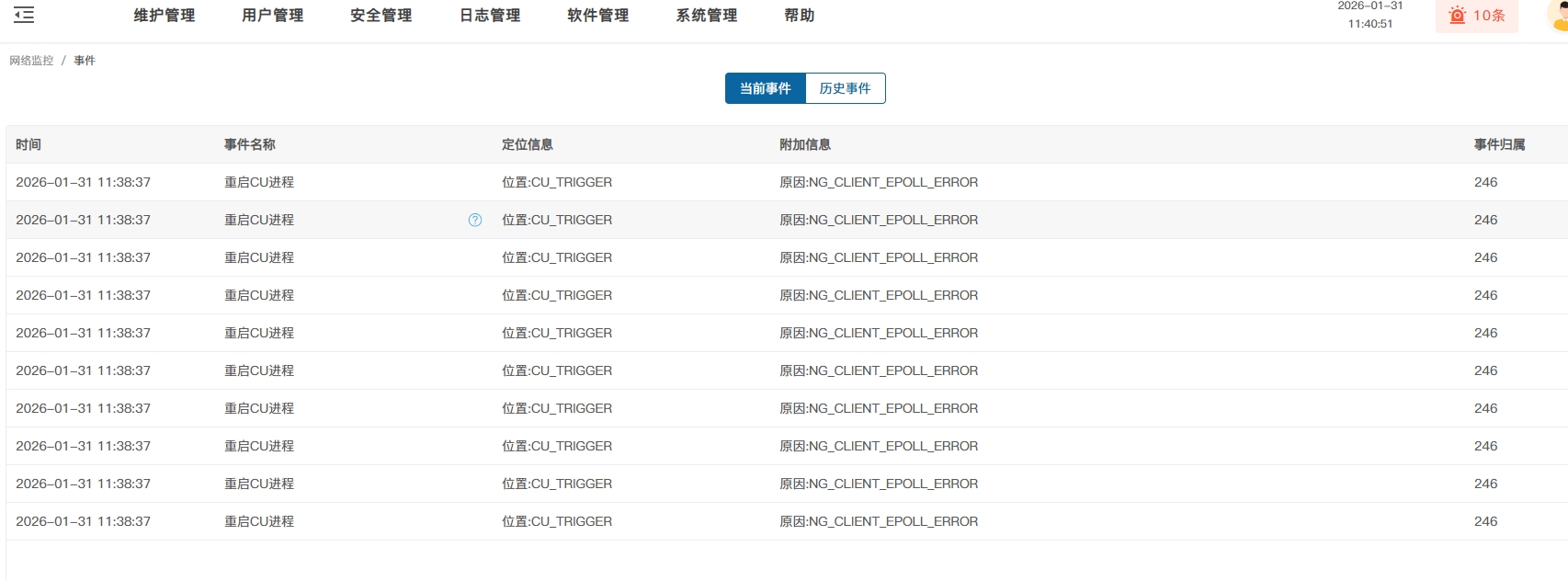Click the 附加信息 column header
1568x581 pixels.
click(x=805, y=144)
